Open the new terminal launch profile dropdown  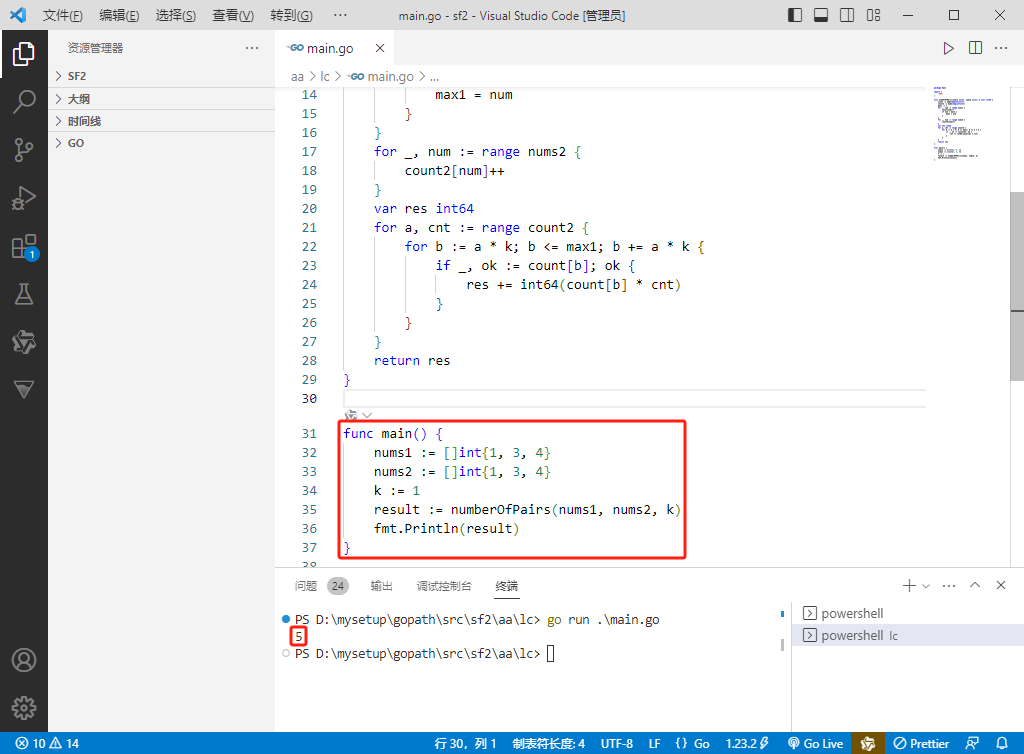925,586
